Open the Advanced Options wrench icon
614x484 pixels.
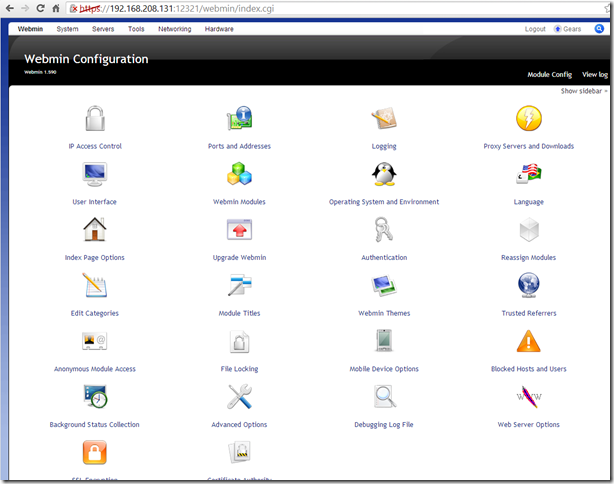tap(239, 397)
